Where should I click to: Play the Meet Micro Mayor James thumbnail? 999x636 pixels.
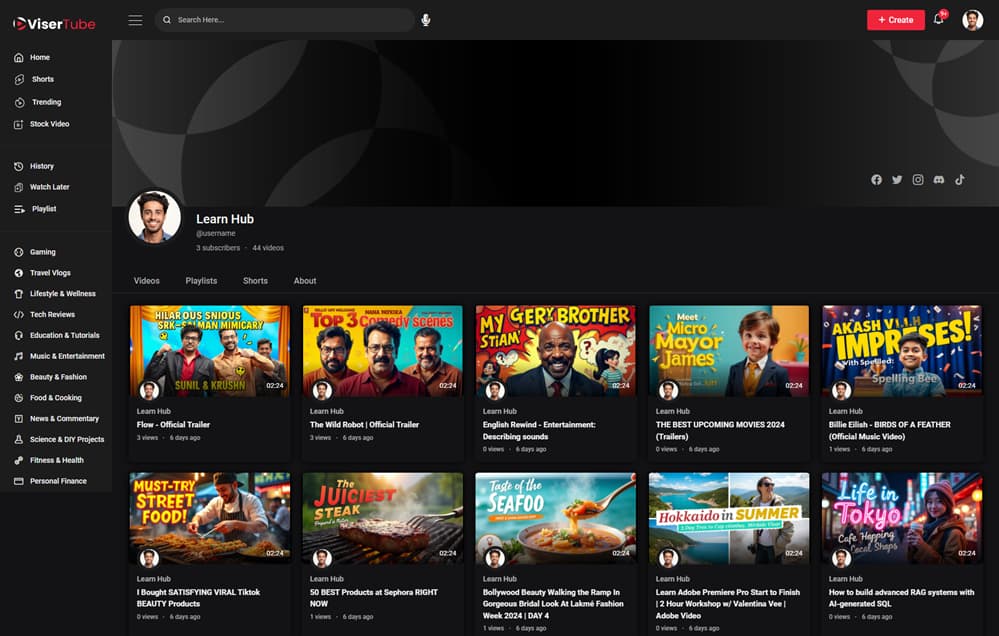pos(729,351)
